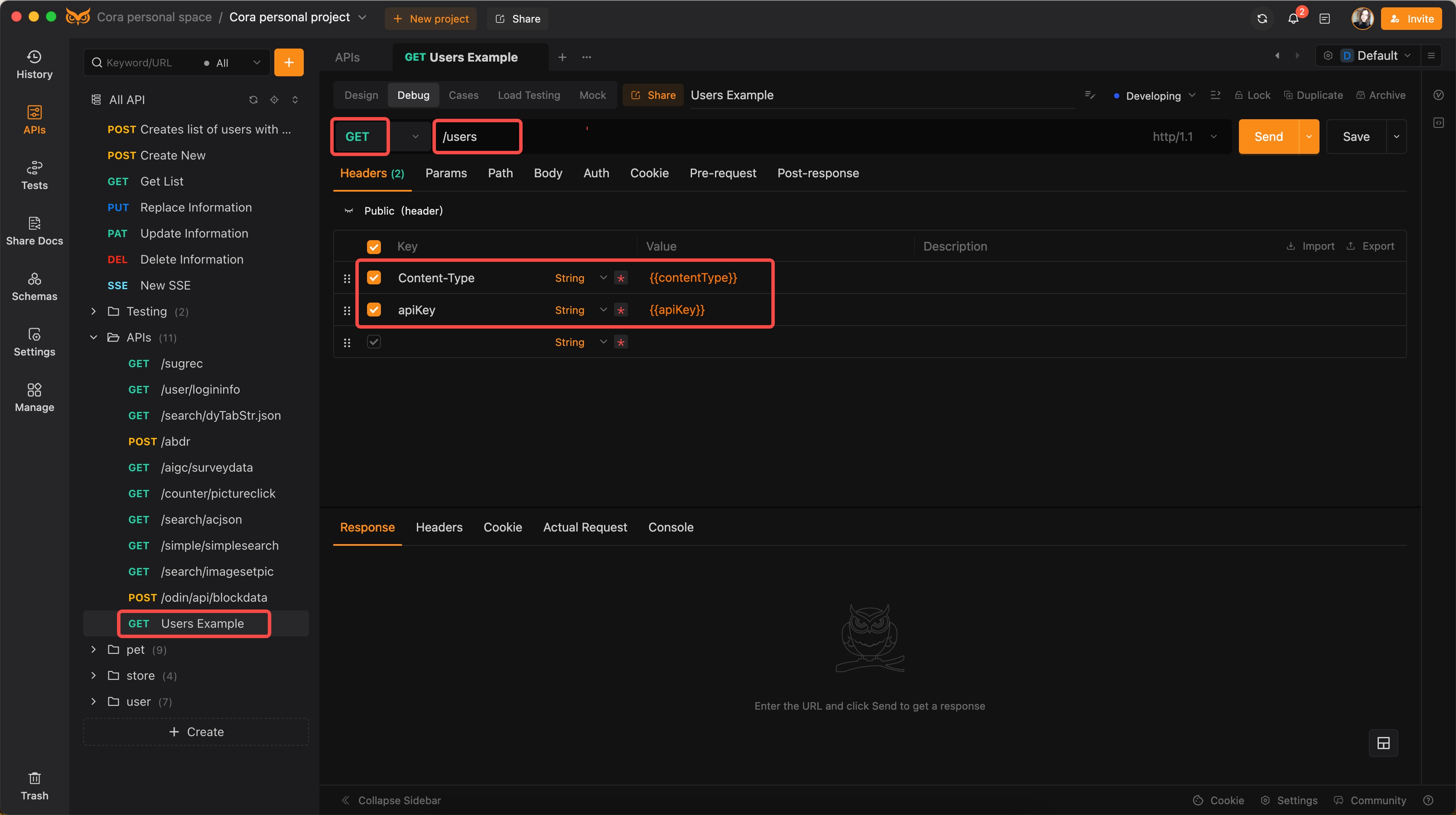1456x815 pixels.
Task: Toggle the apiKey header checkbox
Action: pyautogui.click(x=375, y=310)
